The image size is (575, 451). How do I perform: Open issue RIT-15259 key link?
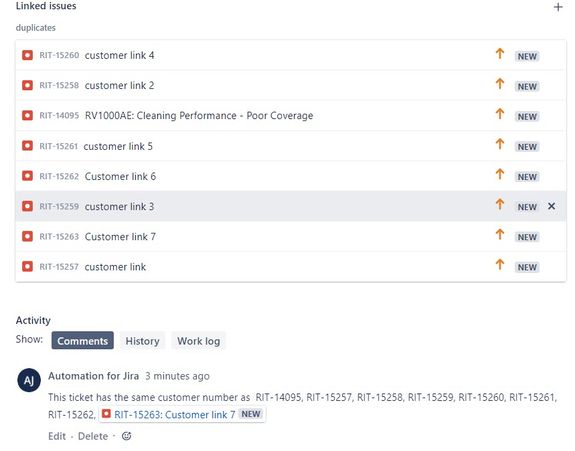tap(59, 206)
